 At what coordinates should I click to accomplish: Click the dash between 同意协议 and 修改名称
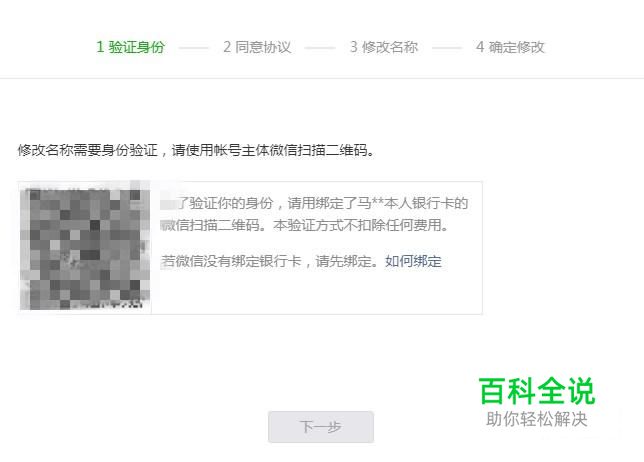coord(320,48)
